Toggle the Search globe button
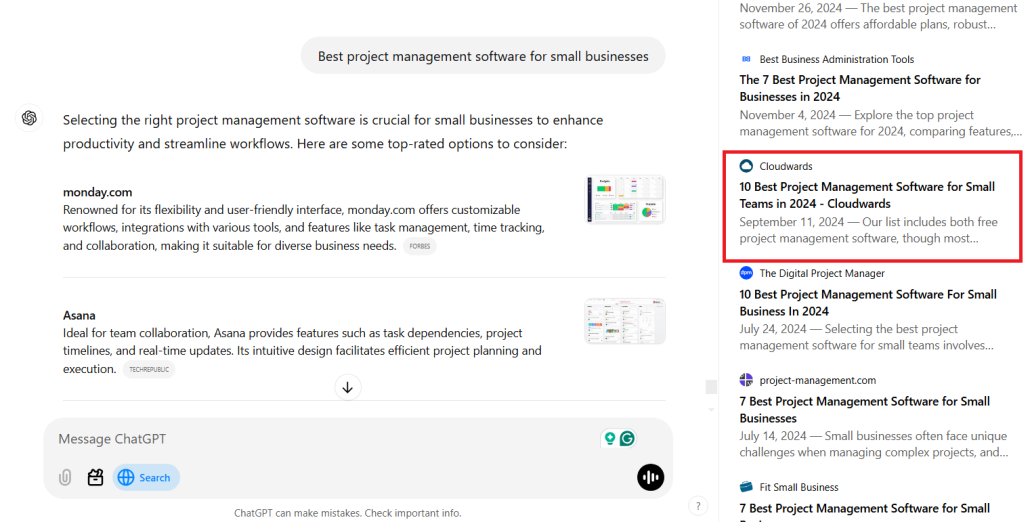 coord(146,477)
